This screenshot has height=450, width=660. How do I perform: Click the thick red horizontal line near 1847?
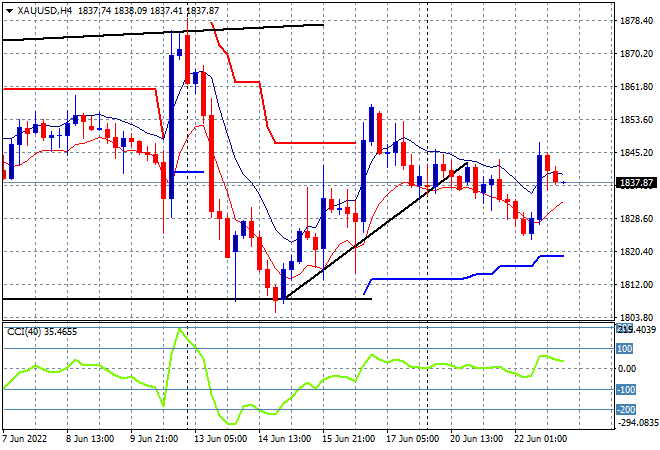point(316,143)
